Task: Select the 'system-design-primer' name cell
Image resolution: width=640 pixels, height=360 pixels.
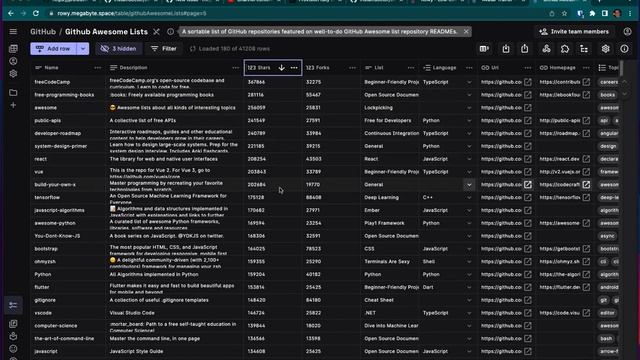Action: [68, 146]
